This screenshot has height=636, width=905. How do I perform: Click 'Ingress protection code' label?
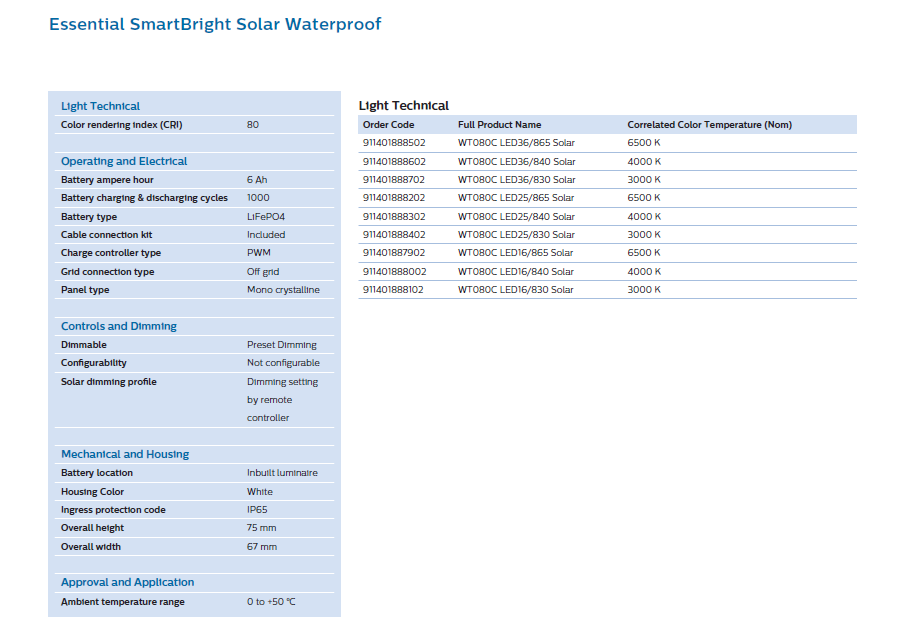(113, 510)
